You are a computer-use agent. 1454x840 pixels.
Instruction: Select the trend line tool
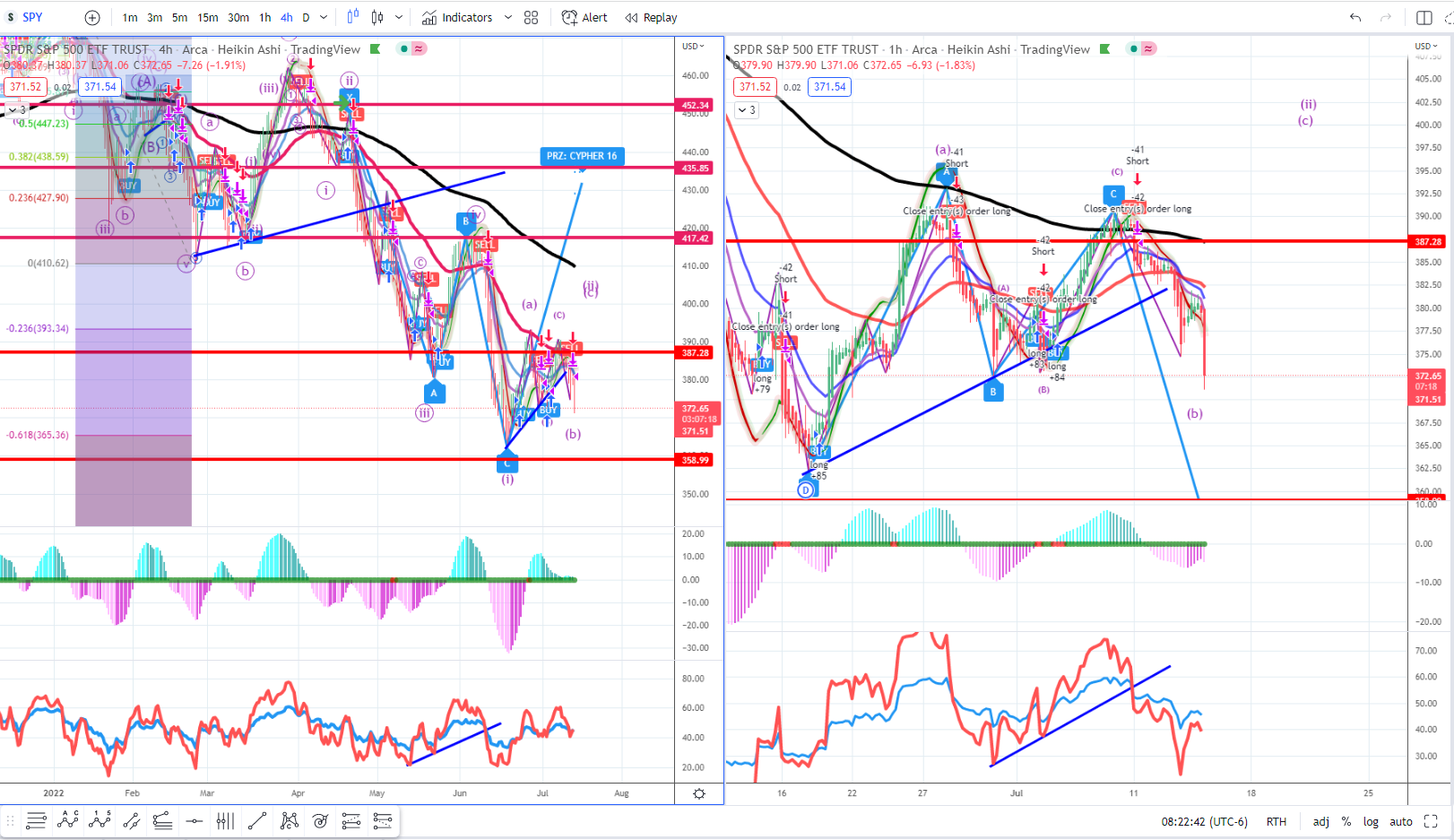coord(256,821)
